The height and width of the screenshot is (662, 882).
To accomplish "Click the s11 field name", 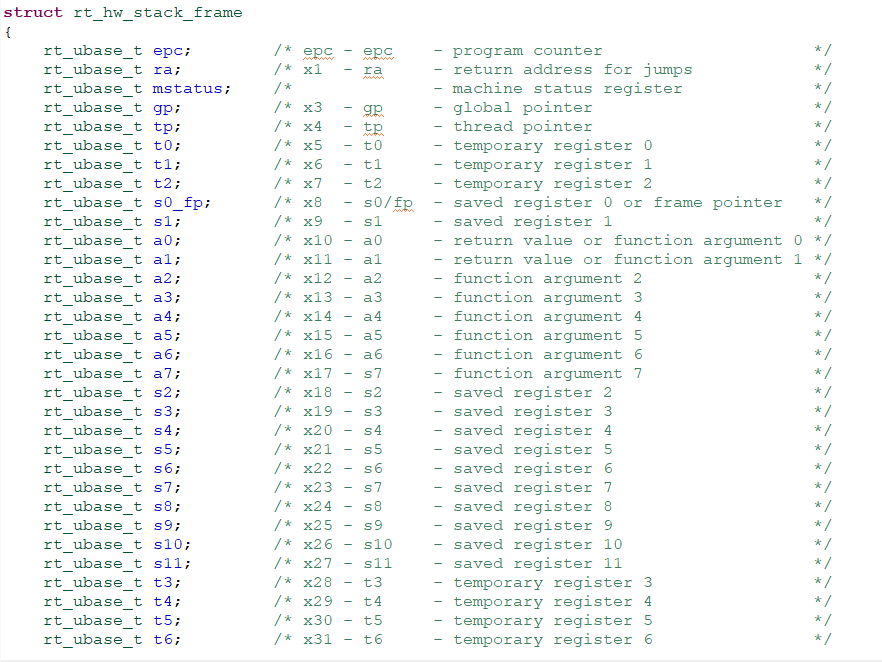I will pyautogui.click(x=168, y=564).
